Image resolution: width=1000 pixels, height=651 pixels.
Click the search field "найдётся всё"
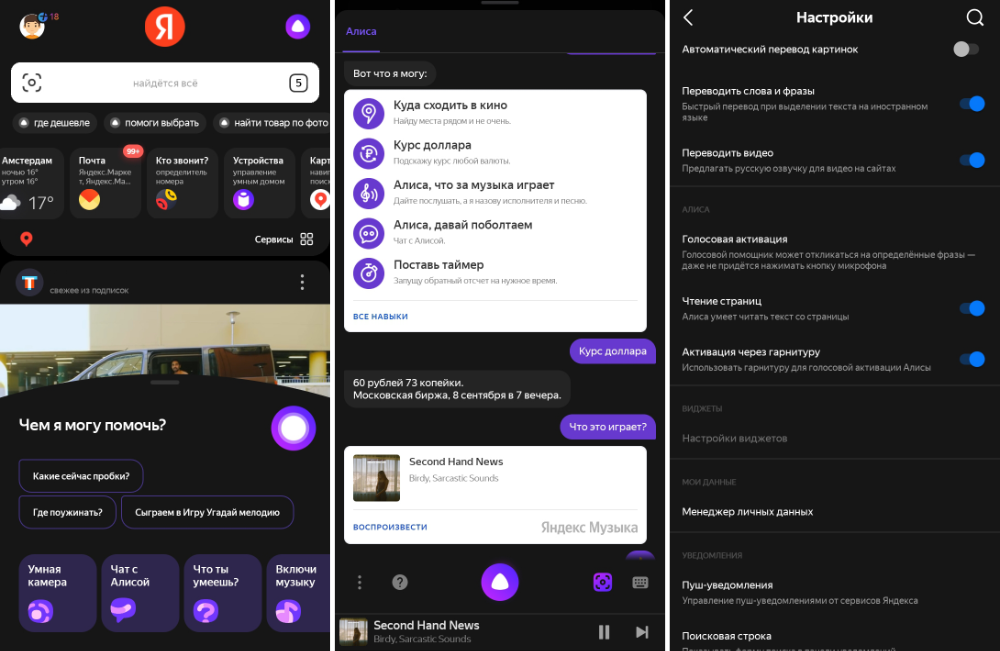tap(165, 83)
